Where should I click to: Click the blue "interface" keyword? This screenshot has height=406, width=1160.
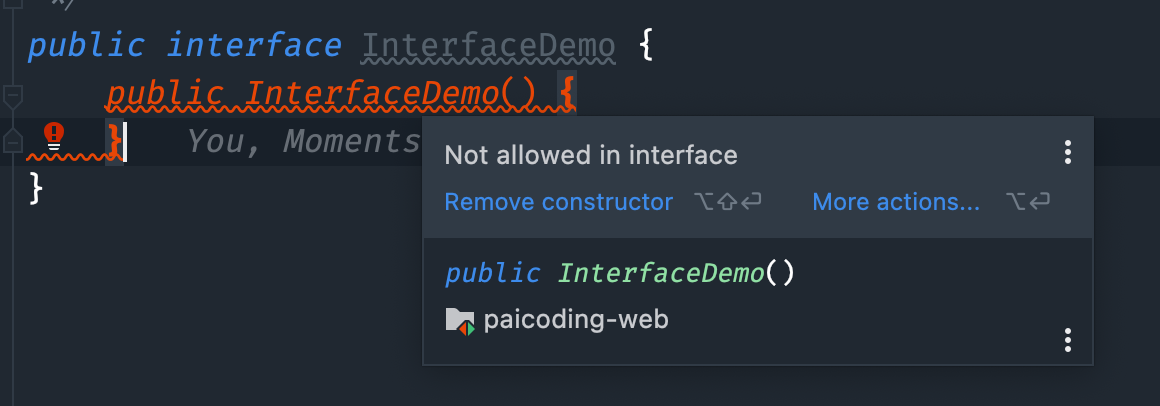[254, 47]
